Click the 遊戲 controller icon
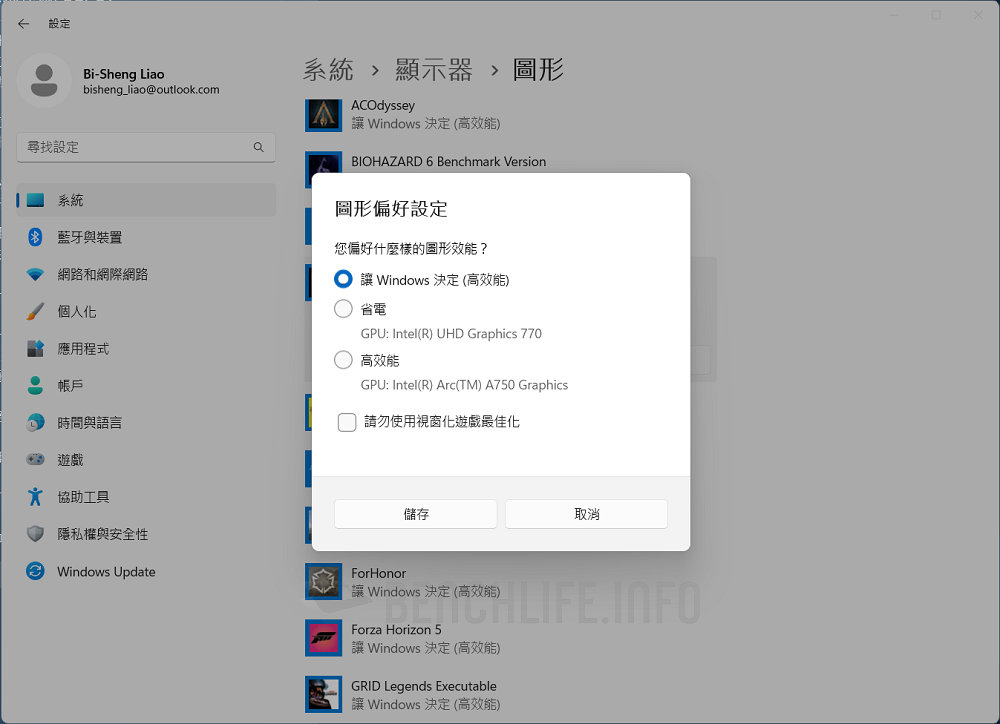This screenshot has height=724, width=1000. tap(36, 460)
